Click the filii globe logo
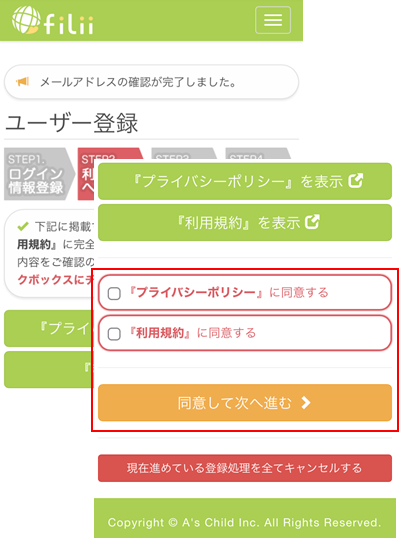 (x=26, y=20)
